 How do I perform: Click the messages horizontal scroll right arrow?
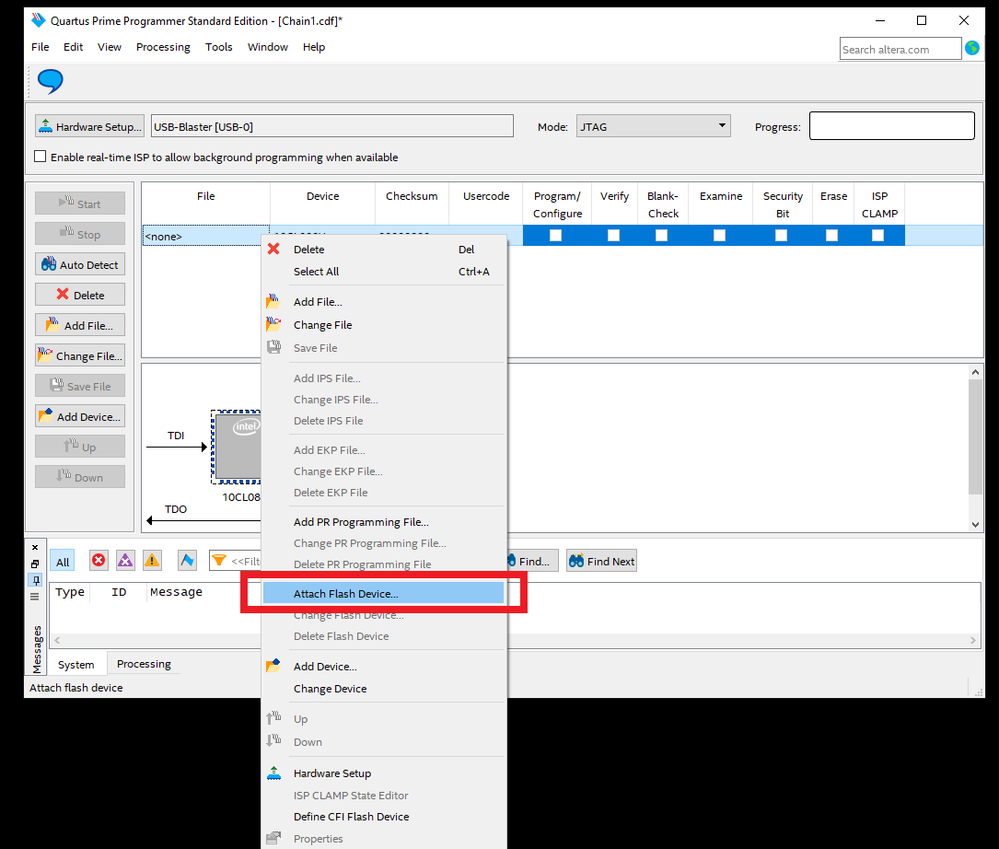973,640
